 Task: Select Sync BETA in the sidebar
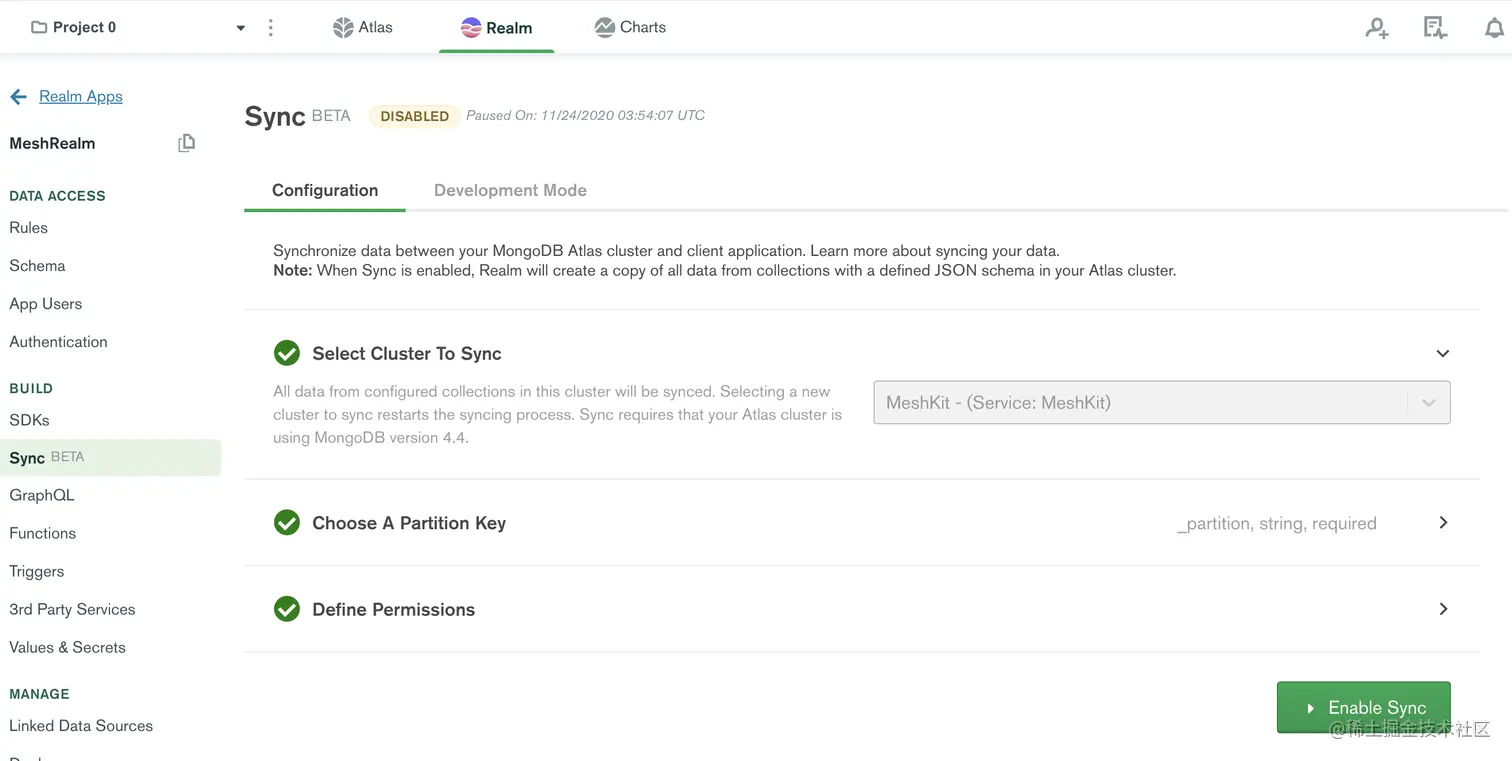pyautogui.click(x=110, y=457)
